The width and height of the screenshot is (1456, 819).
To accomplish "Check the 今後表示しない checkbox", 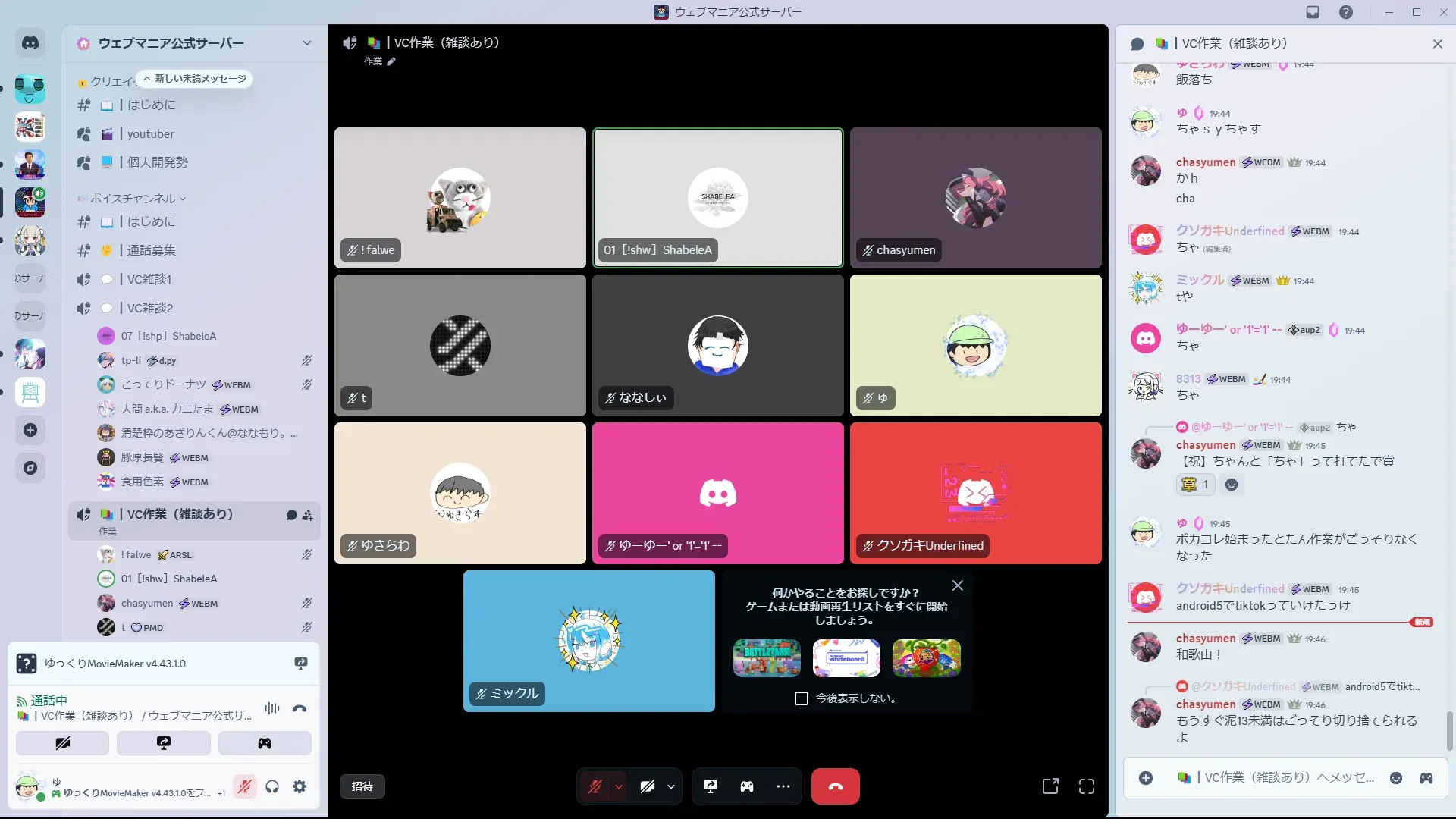I will (802, 698).
